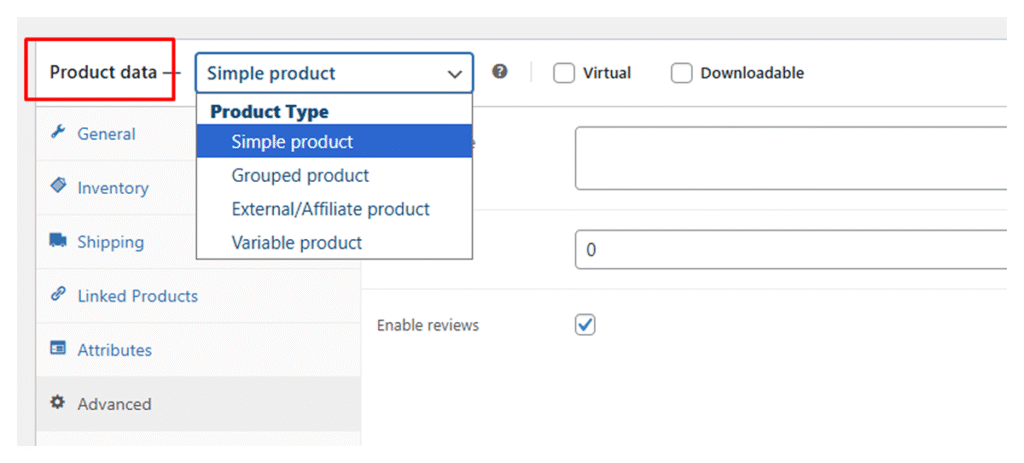
Task: Select the highlighted Simple product option
Action: tap(292, 142)
